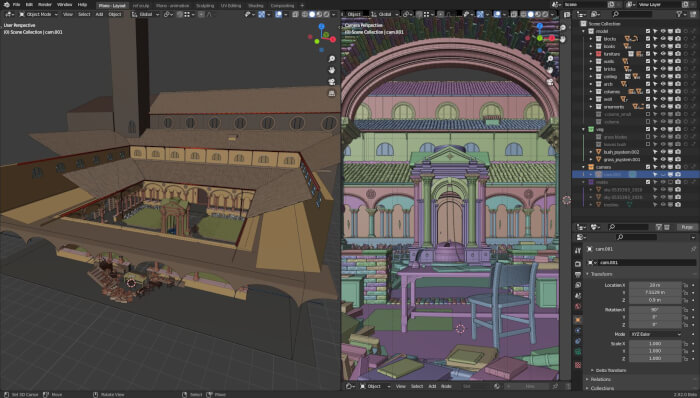The width and height of the screenshot is (700, 398).
Task: Collapse the veg collection in outliner
Action: (x=584, y=129)
